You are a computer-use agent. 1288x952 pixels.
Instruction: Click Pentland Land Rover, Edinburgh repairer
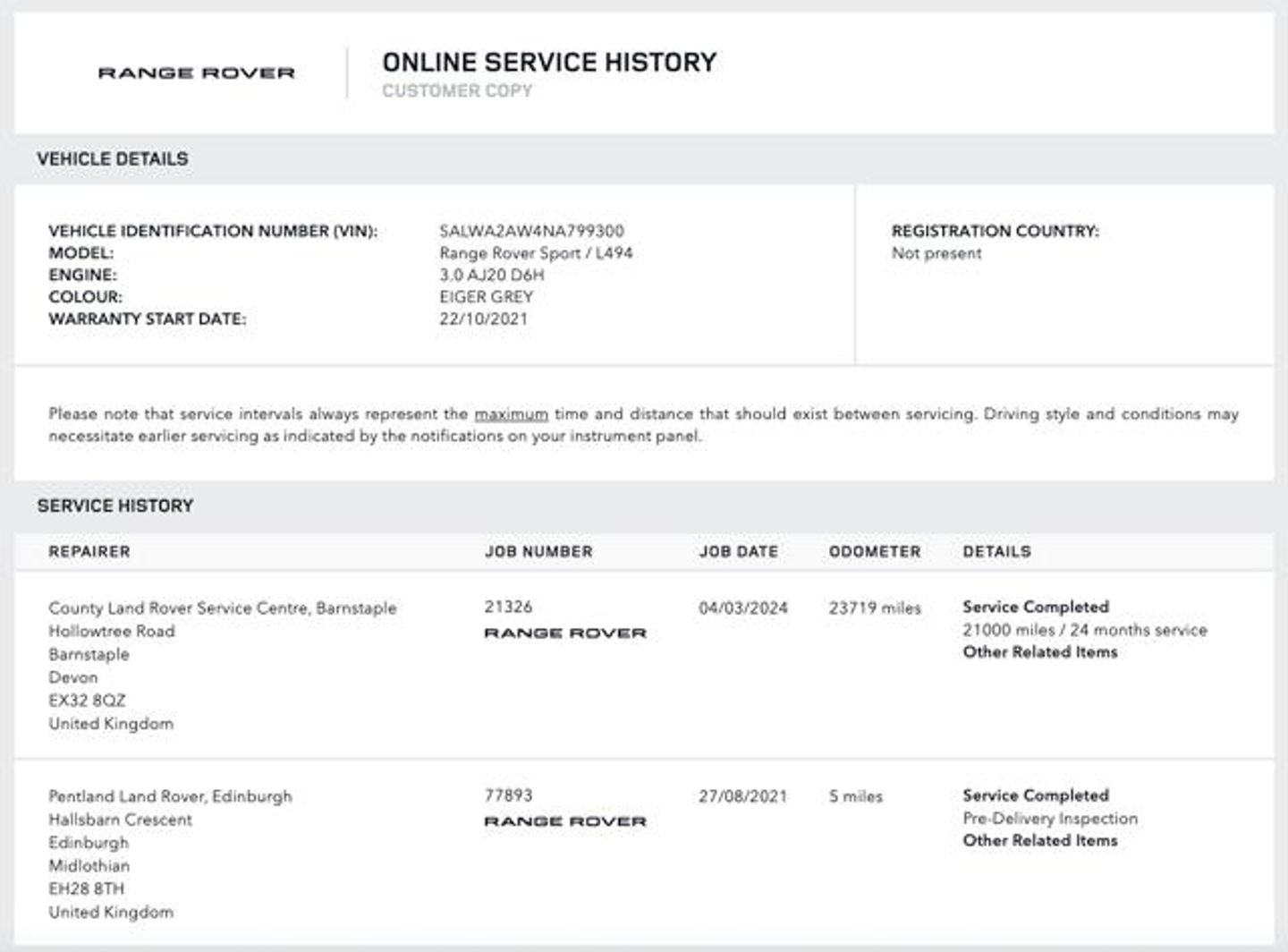(x=170, y=796)
